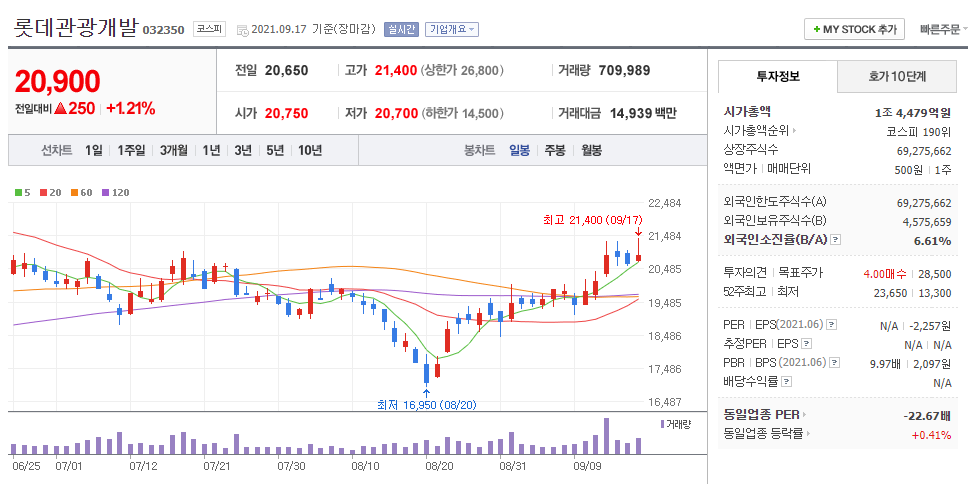Switch to the 일봉 candle chart
The width and height of the screenshot is (974, 484).
click(519, 150)
